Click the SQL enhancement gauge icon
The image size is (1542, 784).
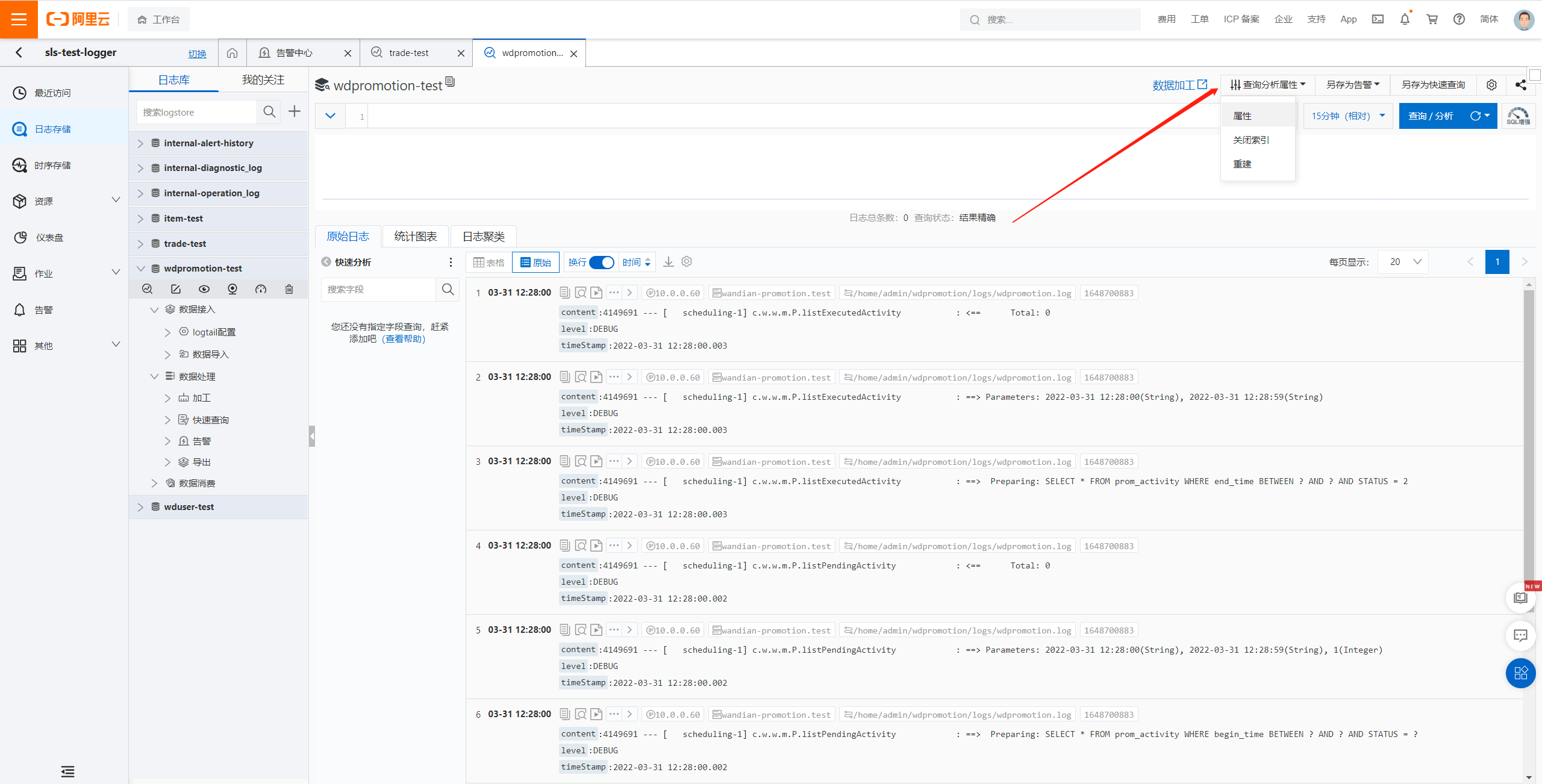[1518, 116]
